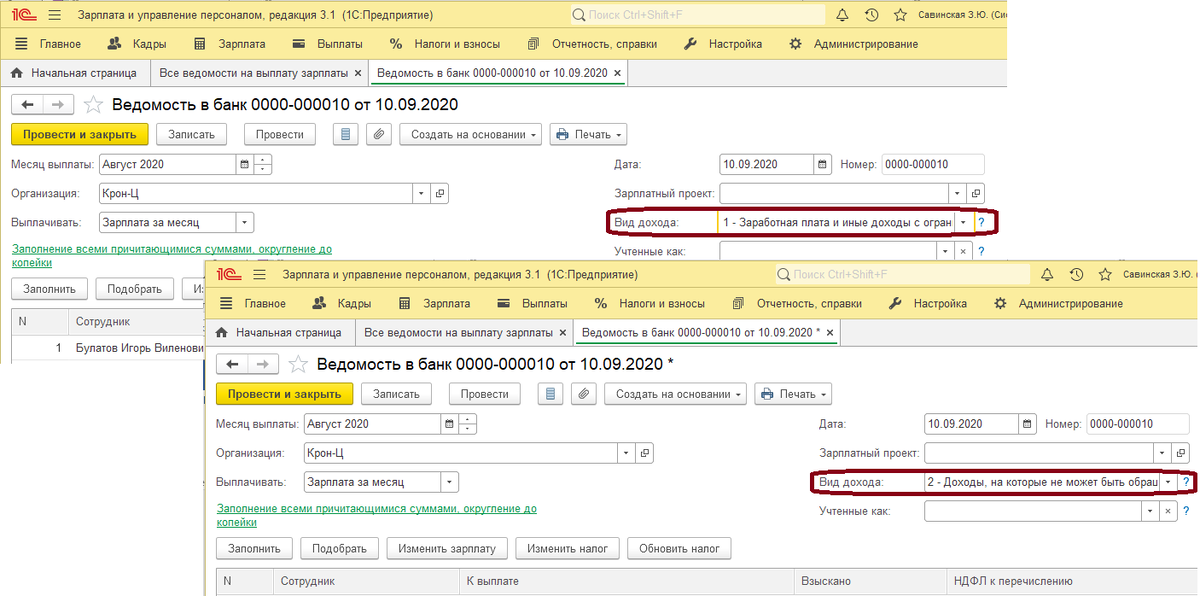This screenshot has width=1200, height=596.
Task: Go forward with arrow in back window
Action: pos(58,104)
